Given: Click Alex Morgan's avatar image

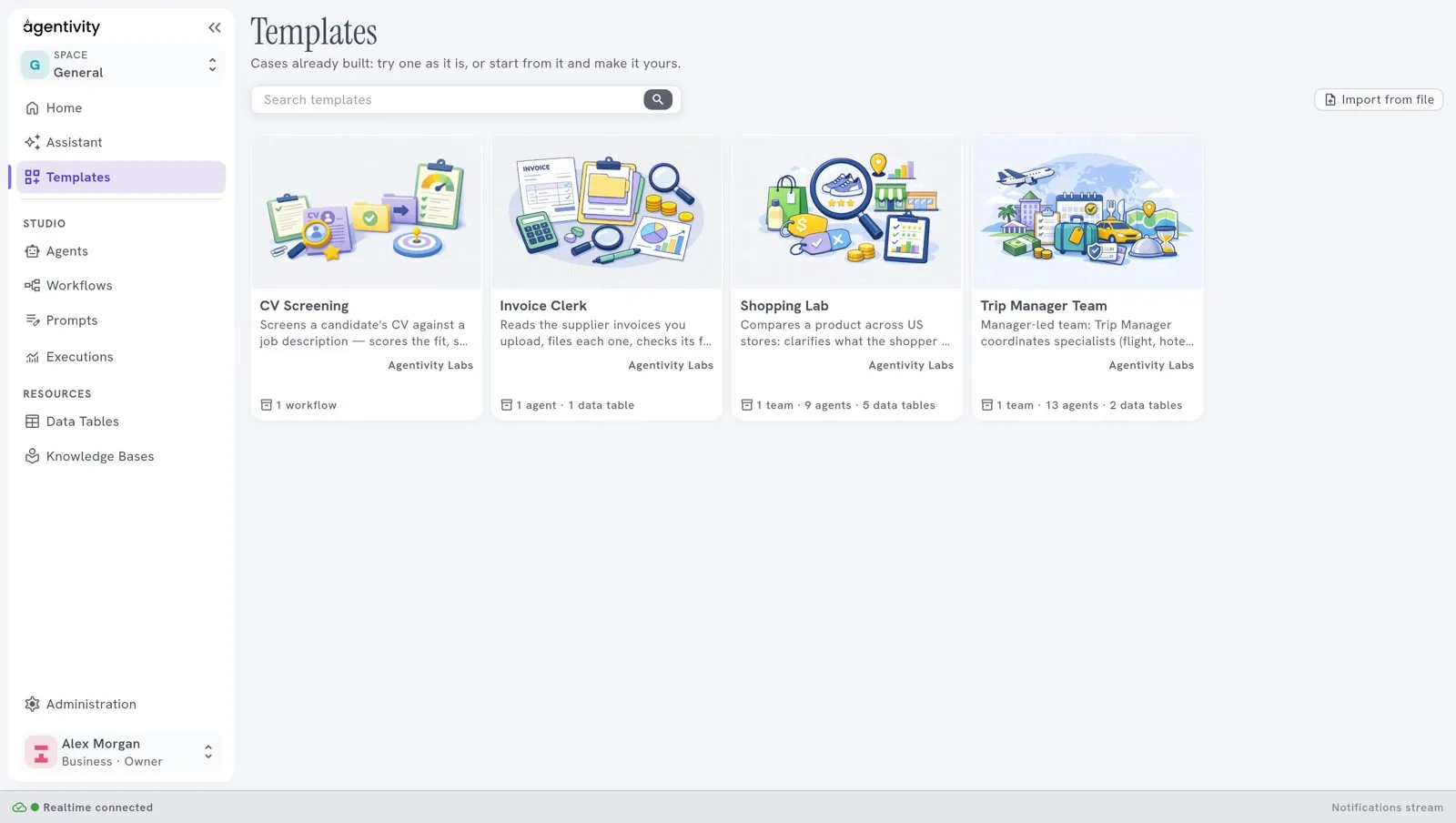Looking at the screenshot, I should (x=40, y=752).
